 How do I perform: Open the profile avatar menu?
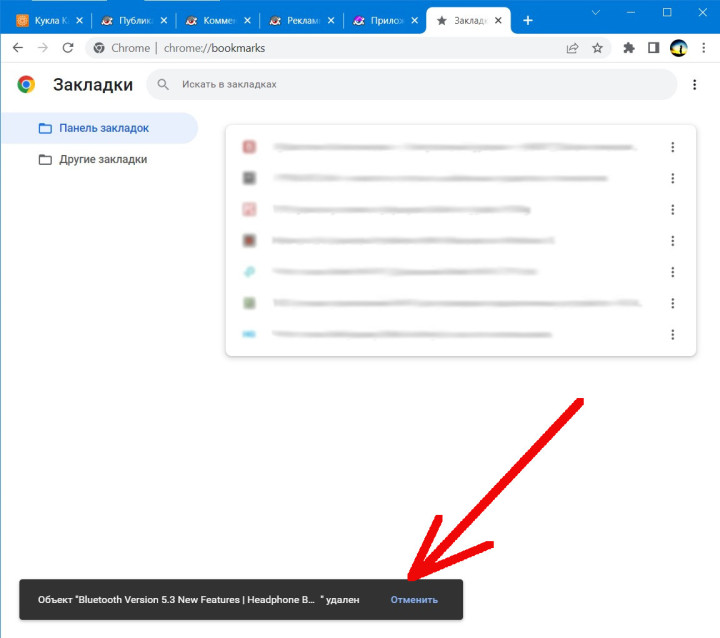pos(679,48)
